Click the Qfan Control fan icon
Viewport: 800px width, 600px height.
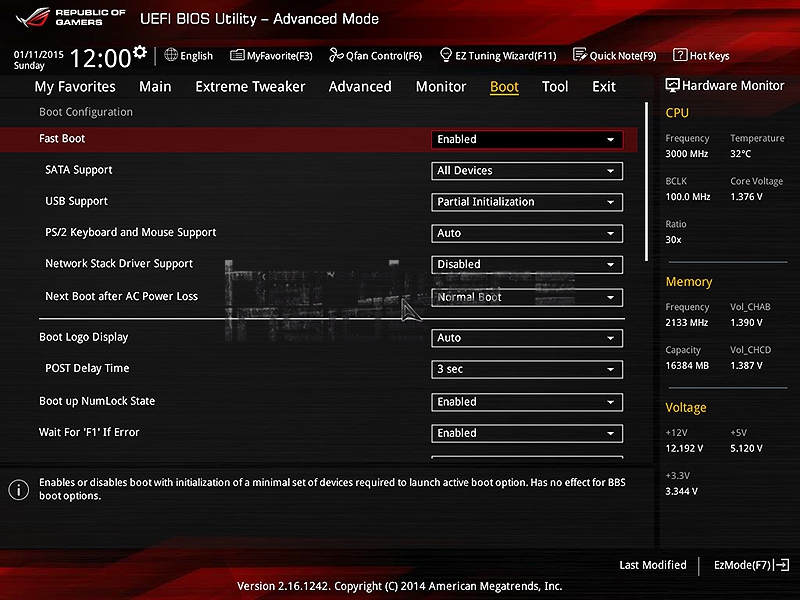(x=336, y=55)
